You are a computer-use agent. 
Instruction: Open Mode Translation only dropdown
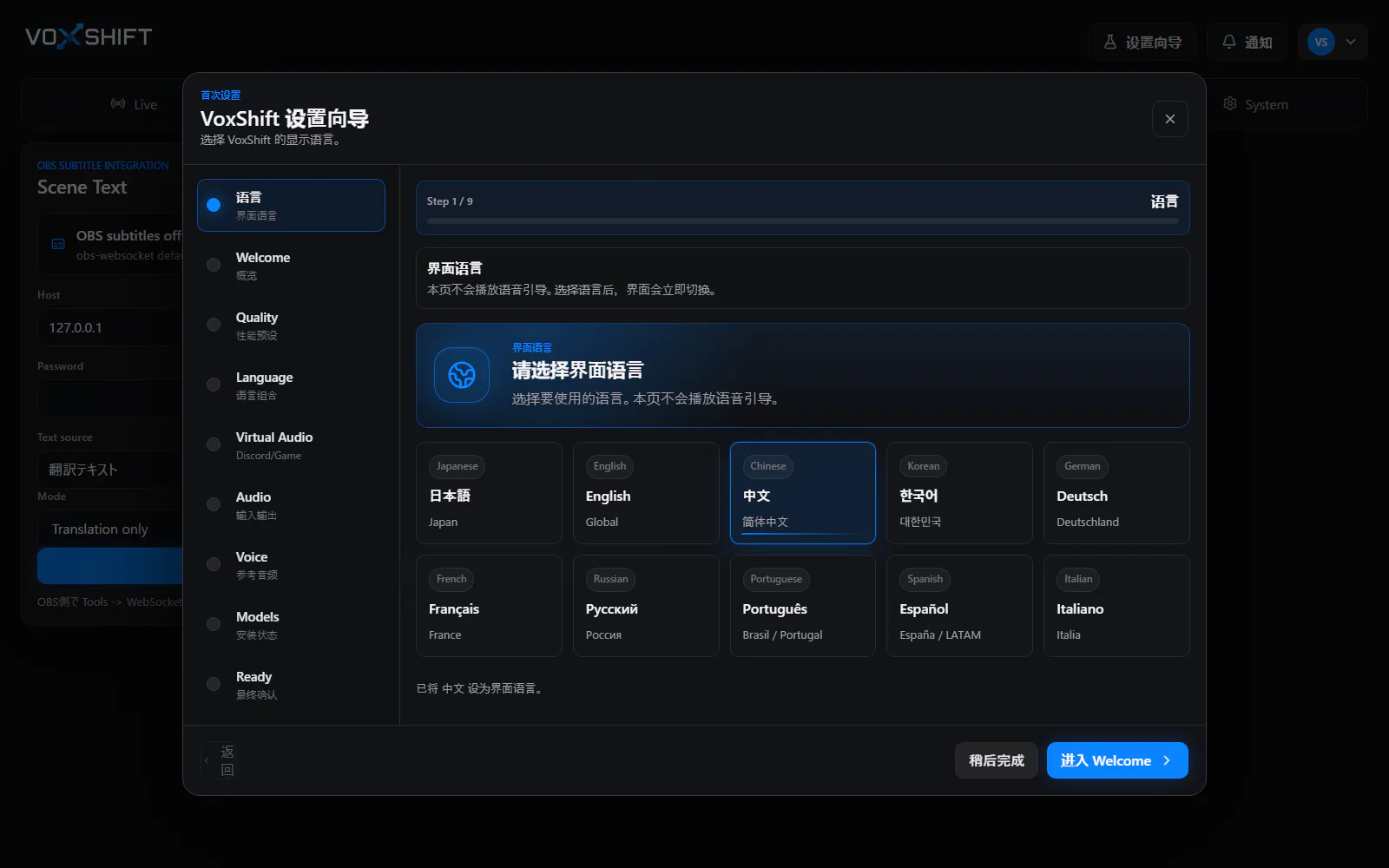pos(110,529)
